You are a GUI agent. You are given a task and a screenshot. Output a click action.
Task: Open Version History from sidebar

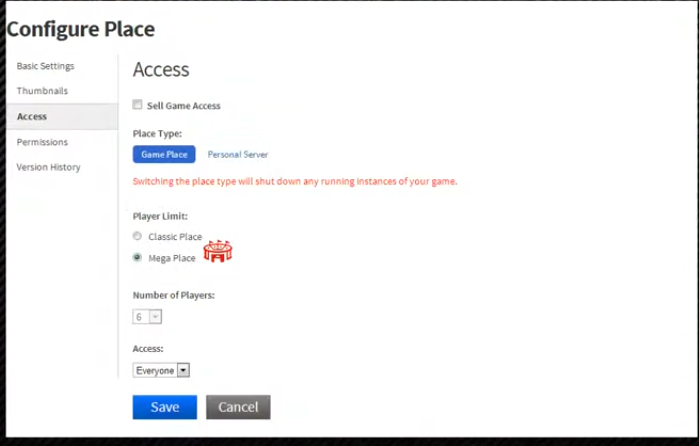coord(48,167)
